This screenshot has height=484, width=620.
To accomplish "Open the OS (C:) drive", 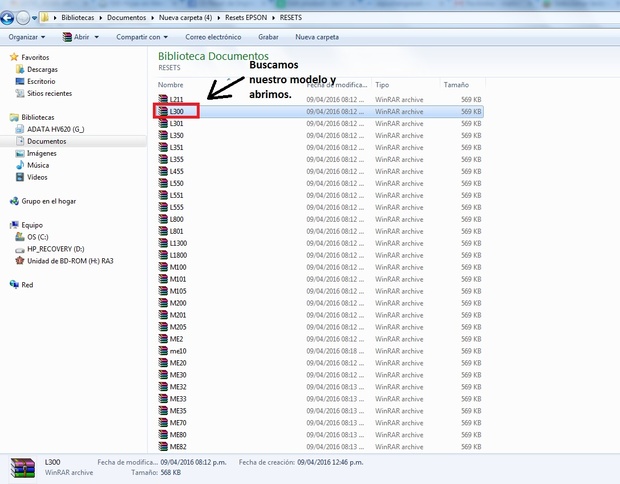I will pyautogui.click(x=38, y=237).
